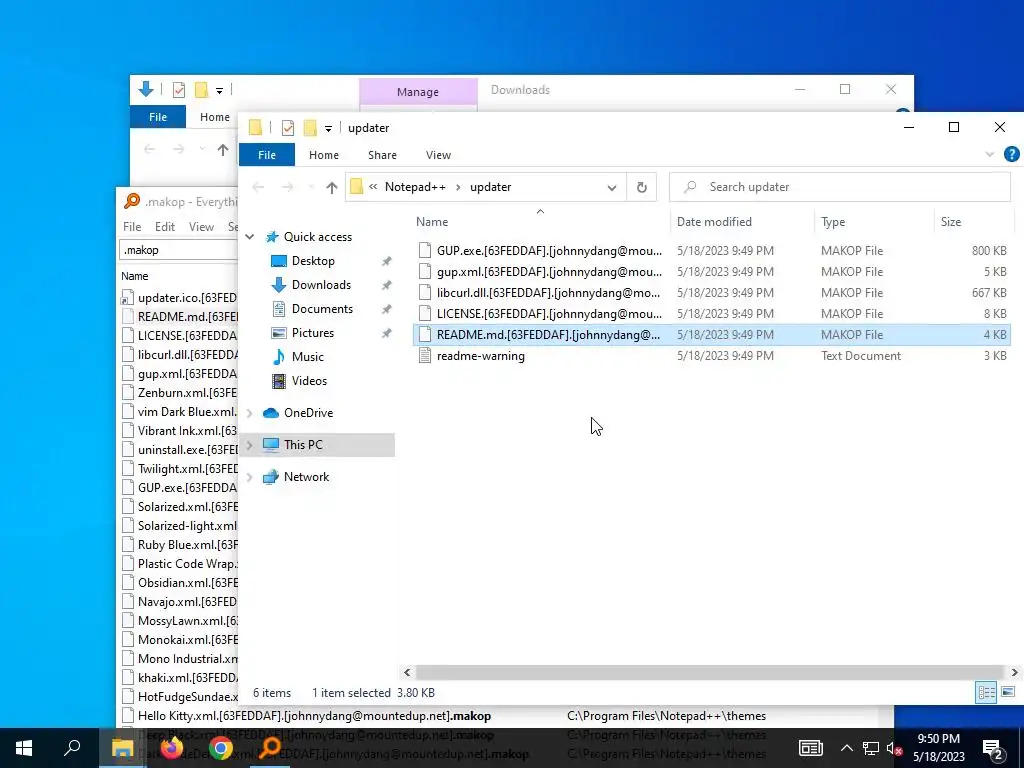This screenshot has width=1024, height=768.
Task: Open Downloads in the navigation pane
Action: click(321, 285)
